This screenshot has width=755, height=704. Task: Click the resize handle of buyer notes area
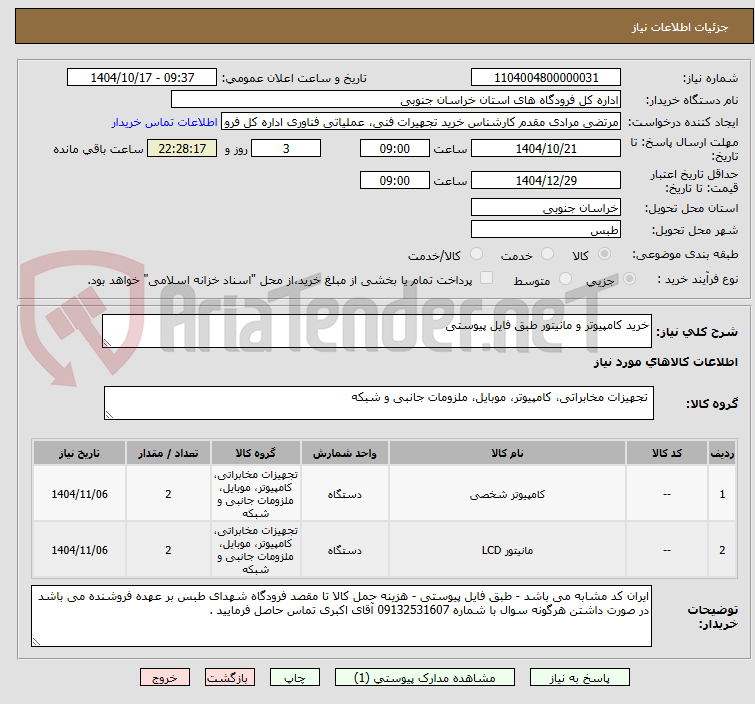[x=36, y=641]
